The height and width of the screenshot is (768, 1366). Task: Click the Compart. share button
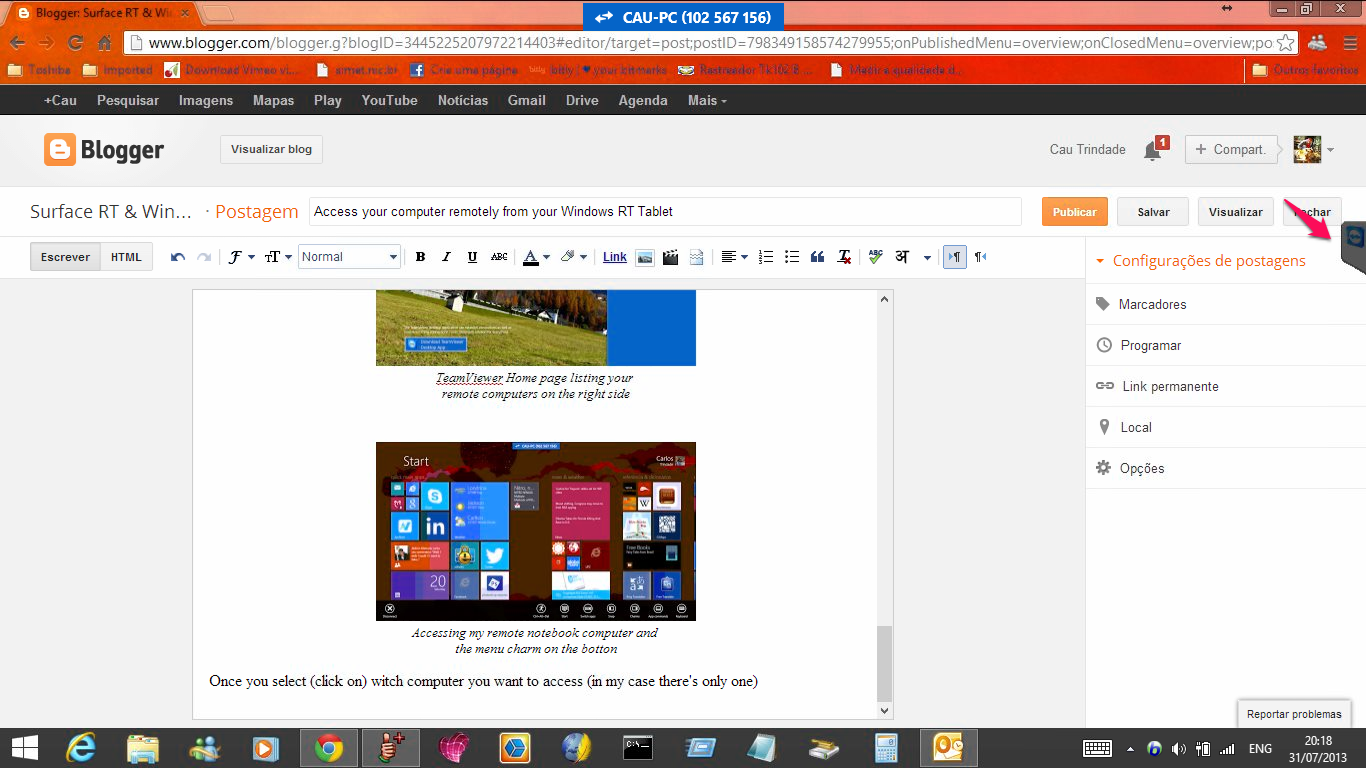(x=1232, y=149)
